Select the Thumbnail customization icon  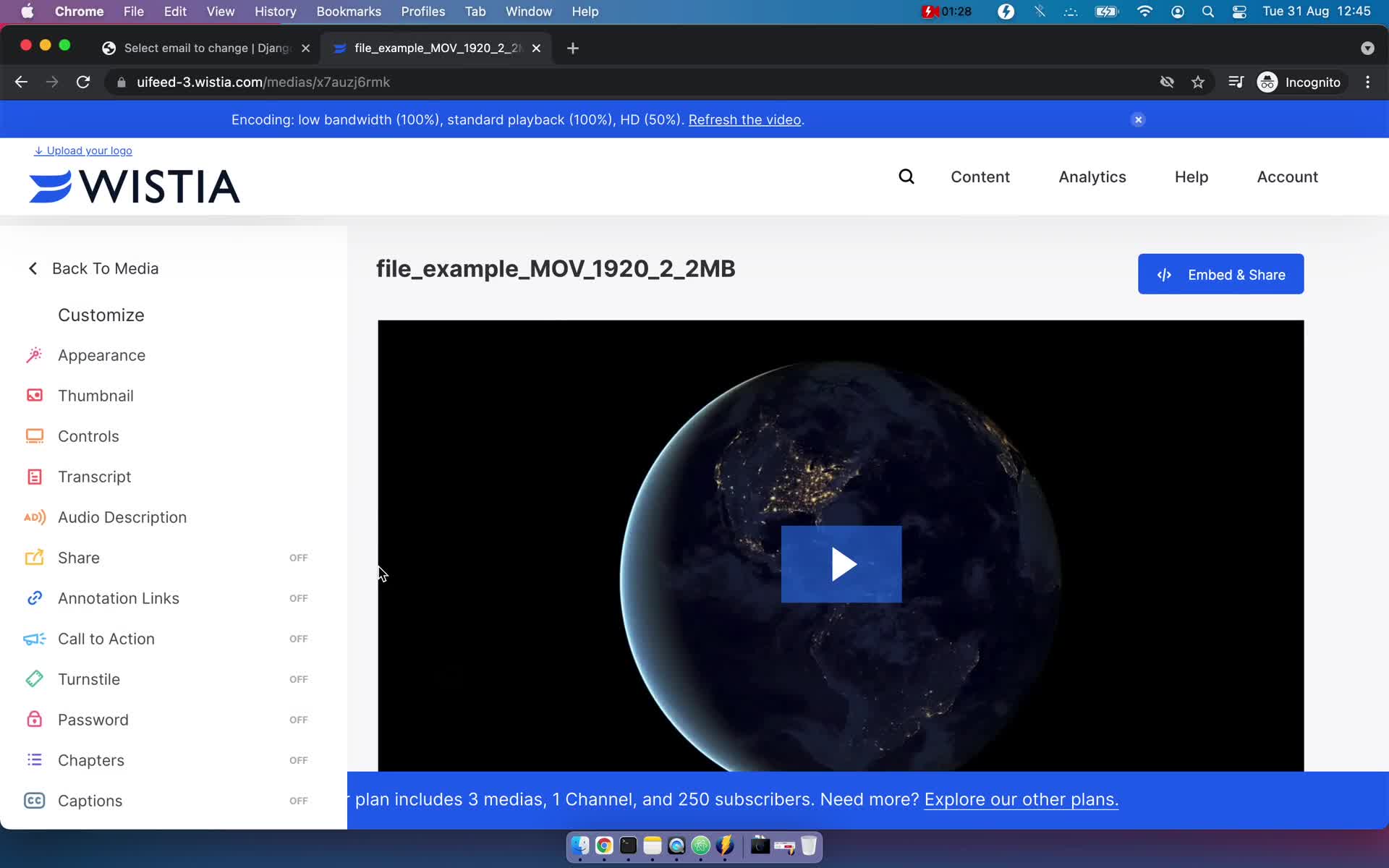(x=32, y=395)
